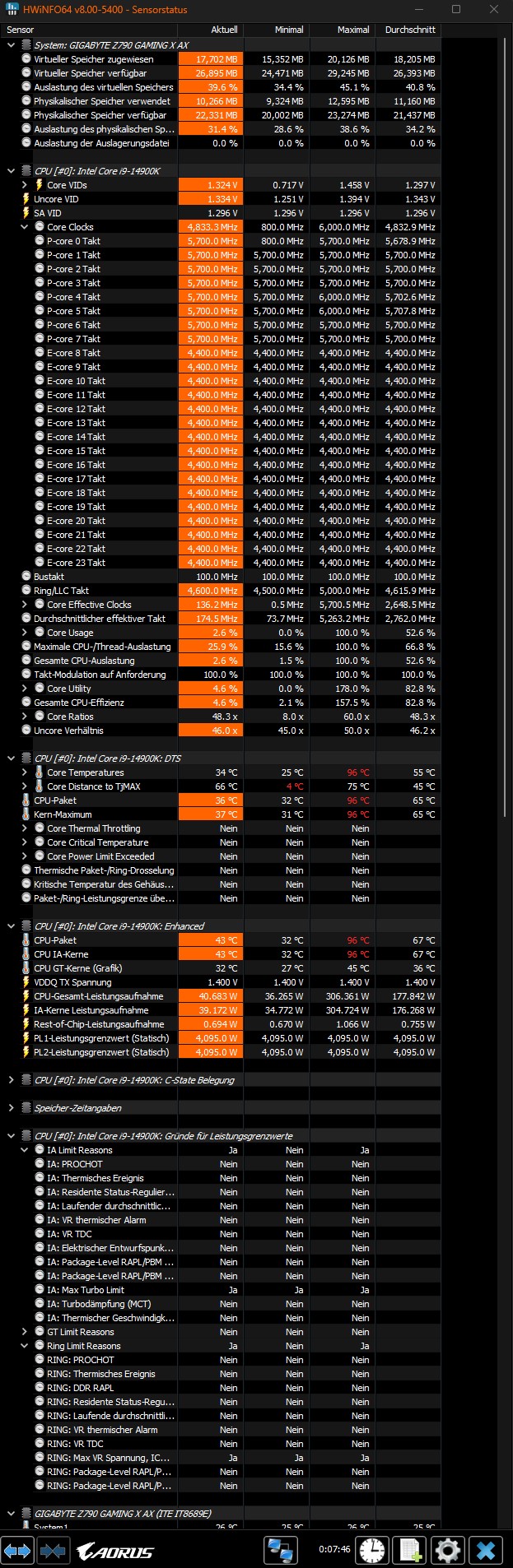This screenshot has height=1568, width=513.
Task: Click the lightning icon beside SA VID
Action: click(x=26, y=213)
